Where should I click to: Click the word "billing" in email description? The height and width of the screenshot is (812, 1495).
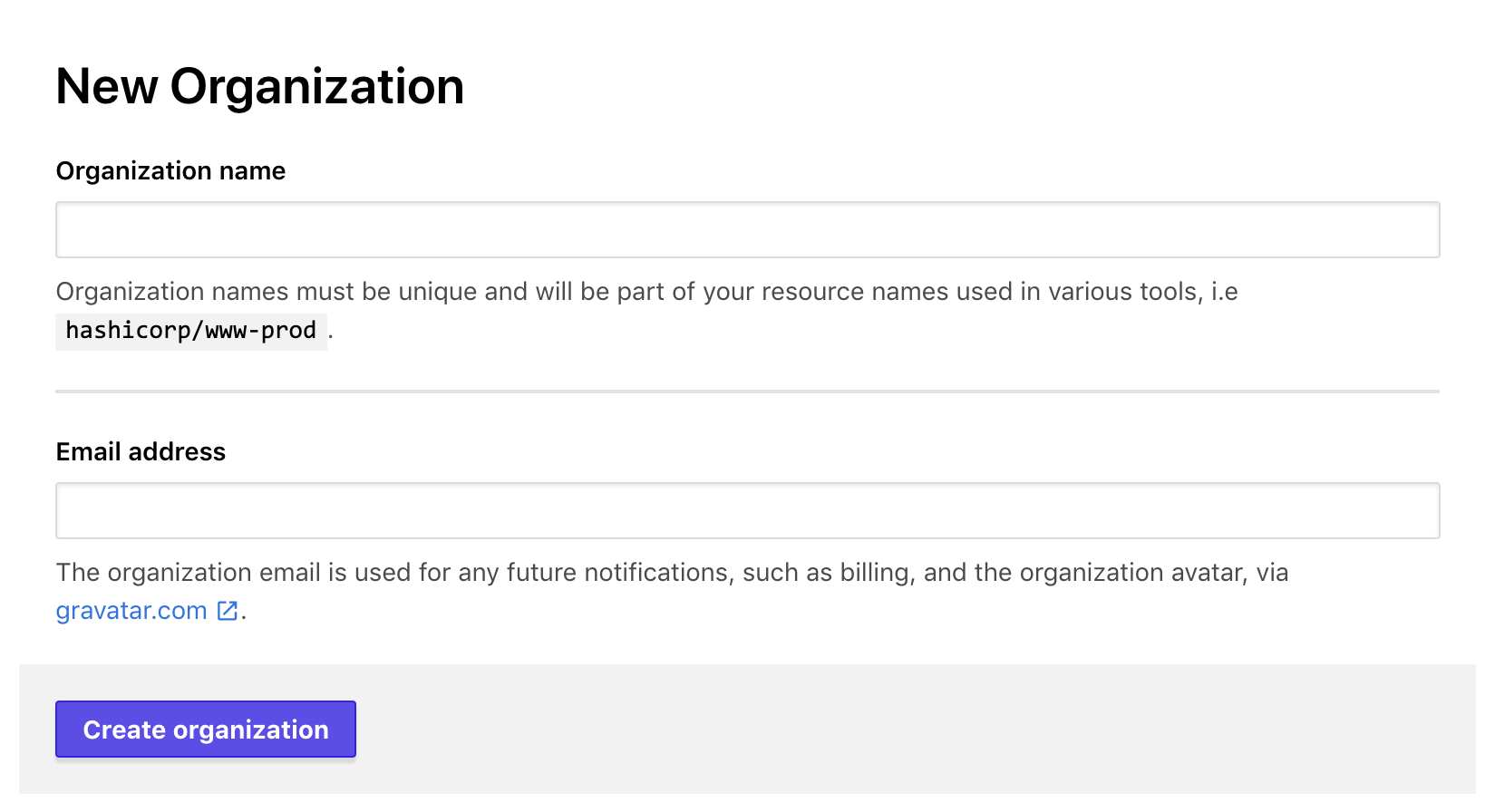click(874, 573)
